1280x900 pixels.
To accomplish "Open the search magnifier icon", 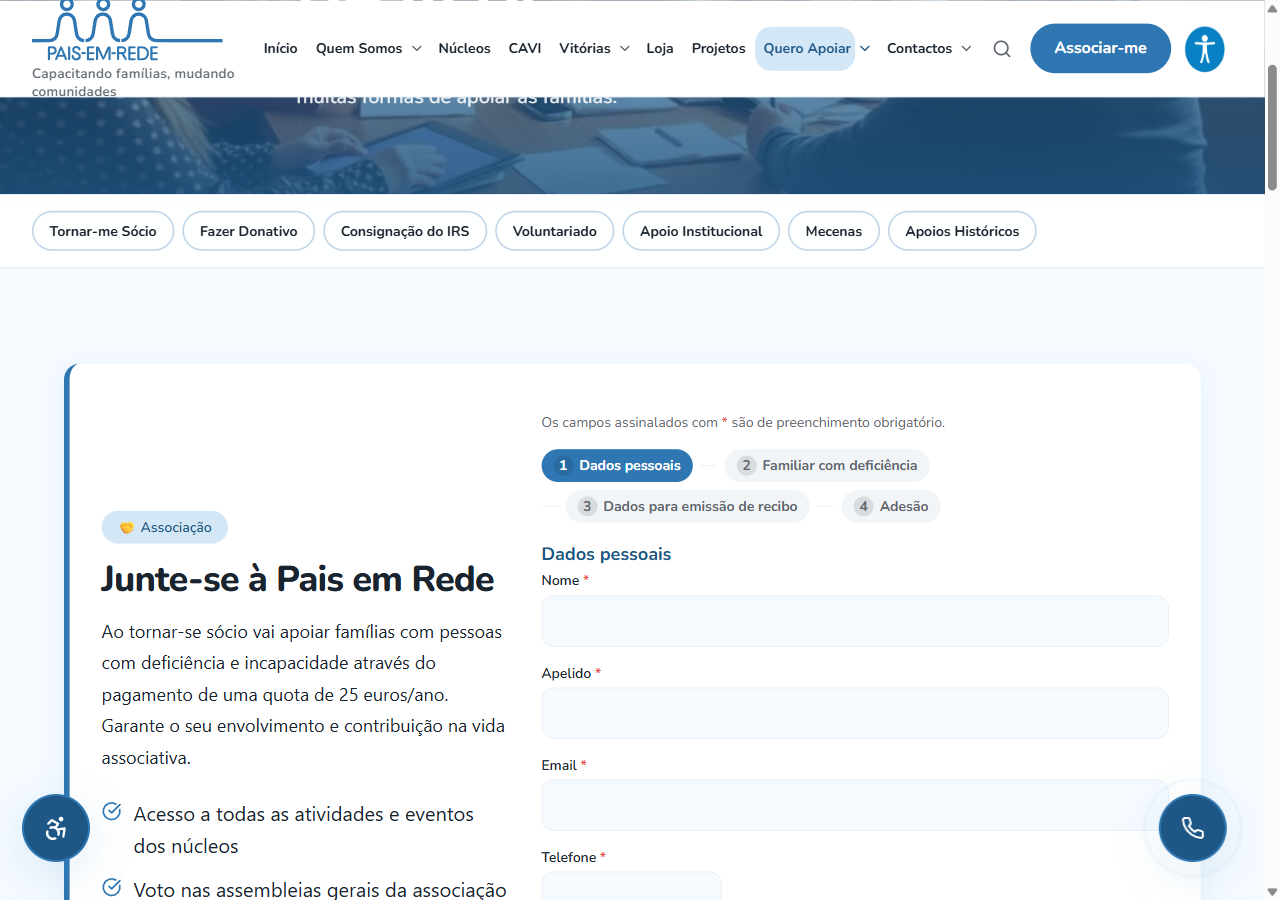I will click(1002, 49).
